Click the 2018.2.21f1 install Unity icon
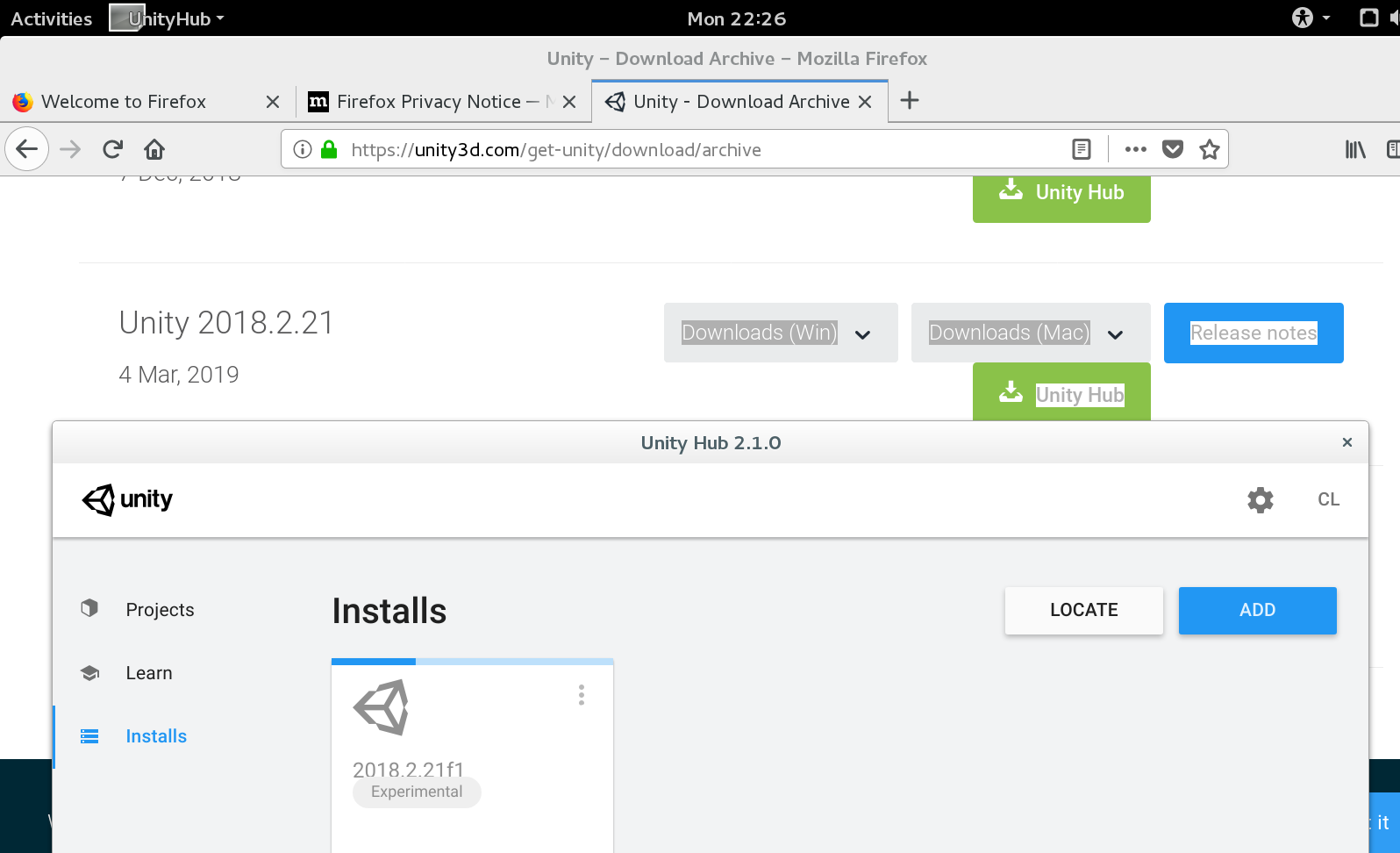The width and height of the screenshot is (1400, 853). (381, 706)
